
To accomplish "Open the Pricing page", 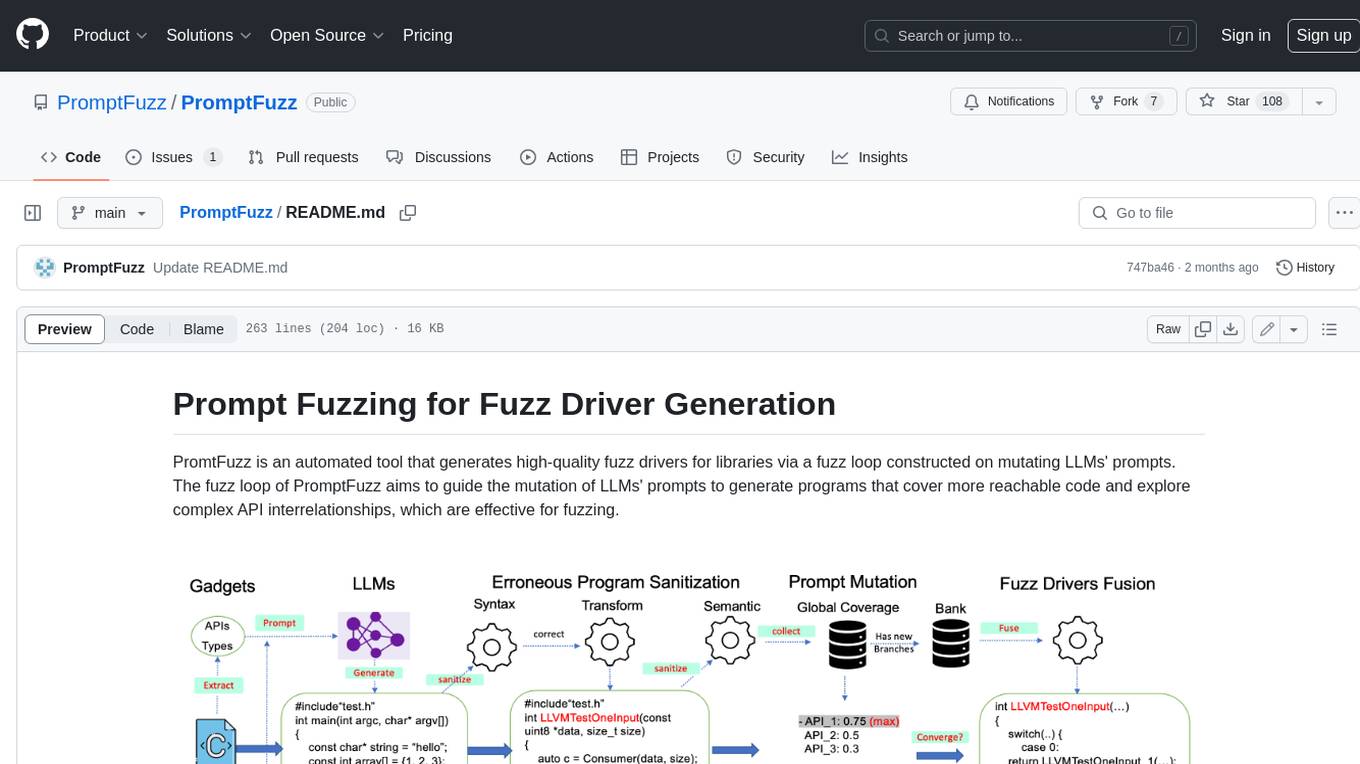I will coord(427,35).
